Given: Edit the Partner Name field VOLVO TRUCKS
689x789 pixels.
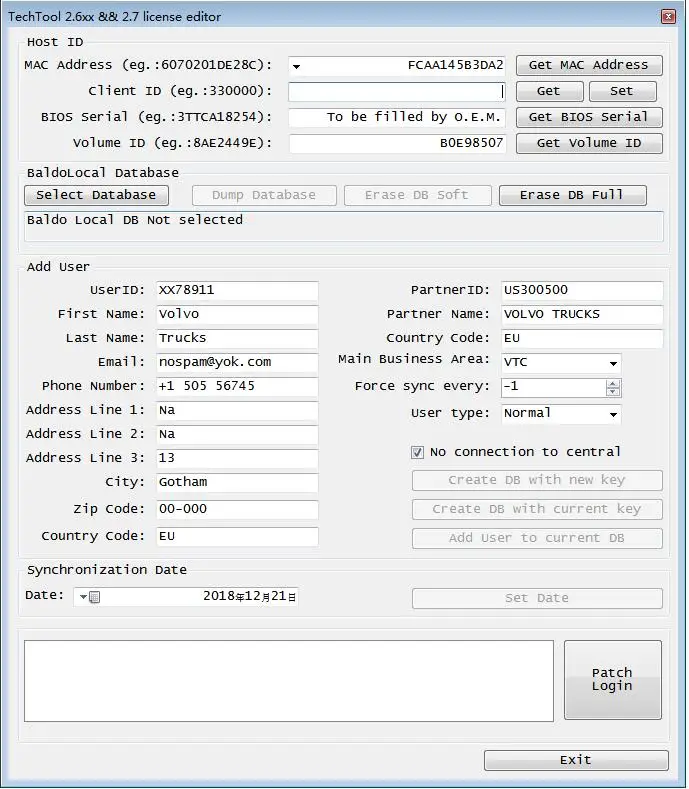Looking at the screenshot, I should (582, 314).
